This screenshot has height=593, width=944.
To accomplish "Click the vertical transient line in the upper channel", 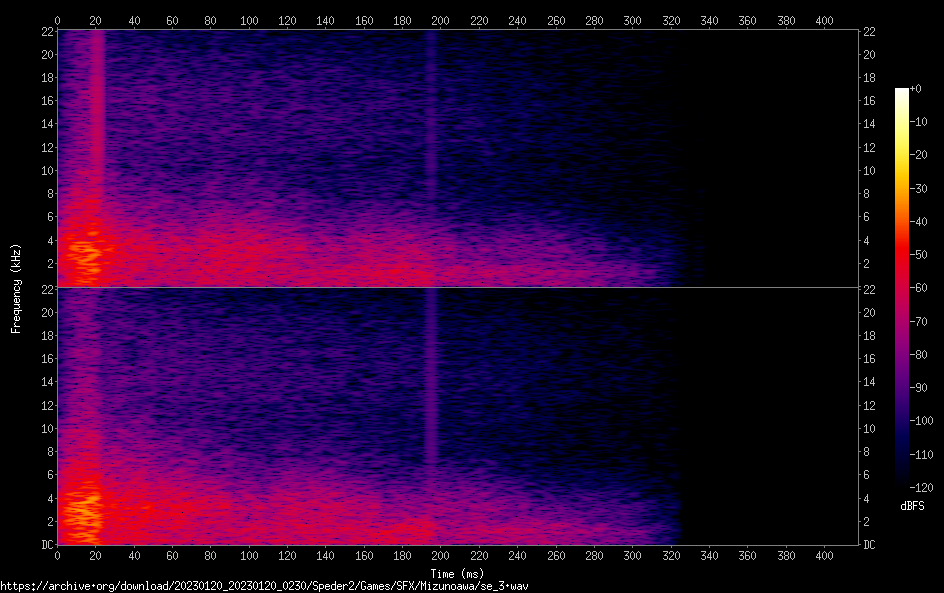I will click(431, 110).
